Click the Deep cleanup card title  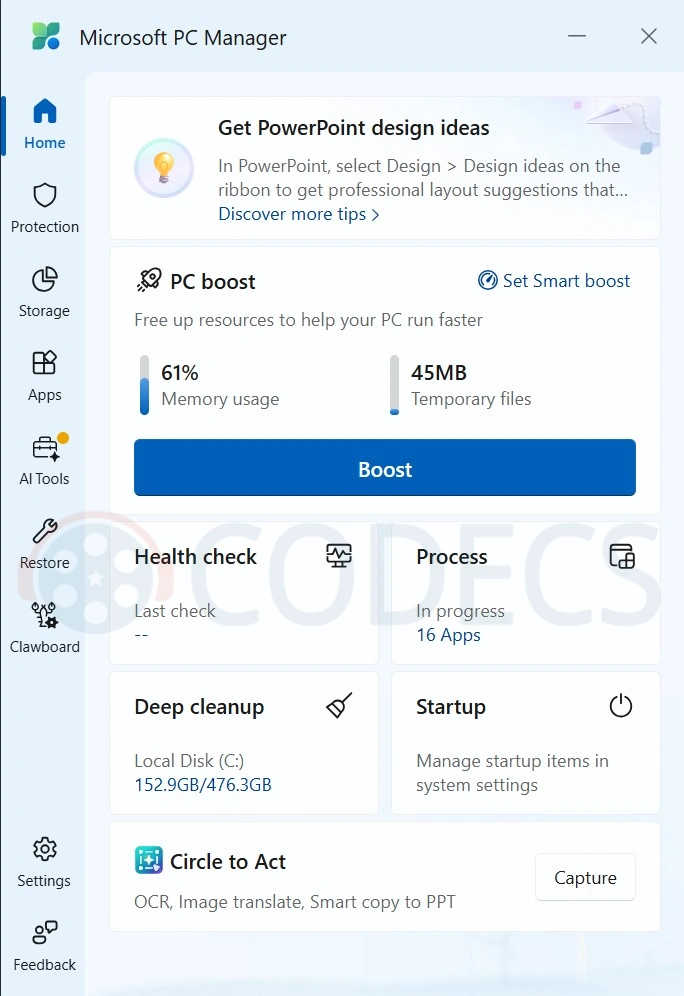pos(199,707)
